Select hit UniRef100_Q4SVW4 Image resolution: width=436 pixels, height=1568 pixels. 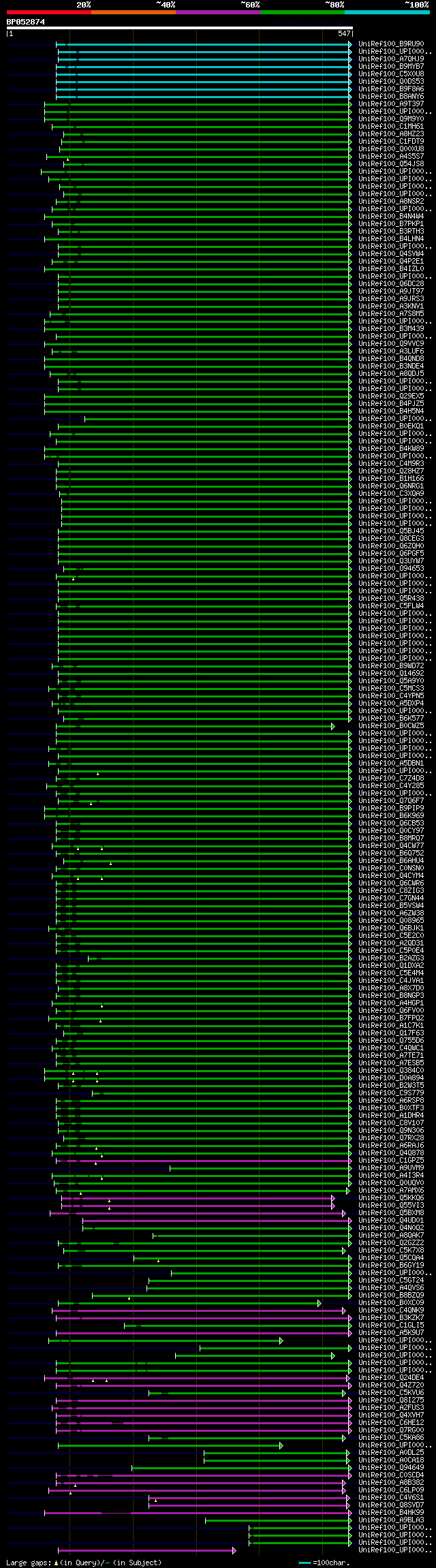tap(391, 254)
